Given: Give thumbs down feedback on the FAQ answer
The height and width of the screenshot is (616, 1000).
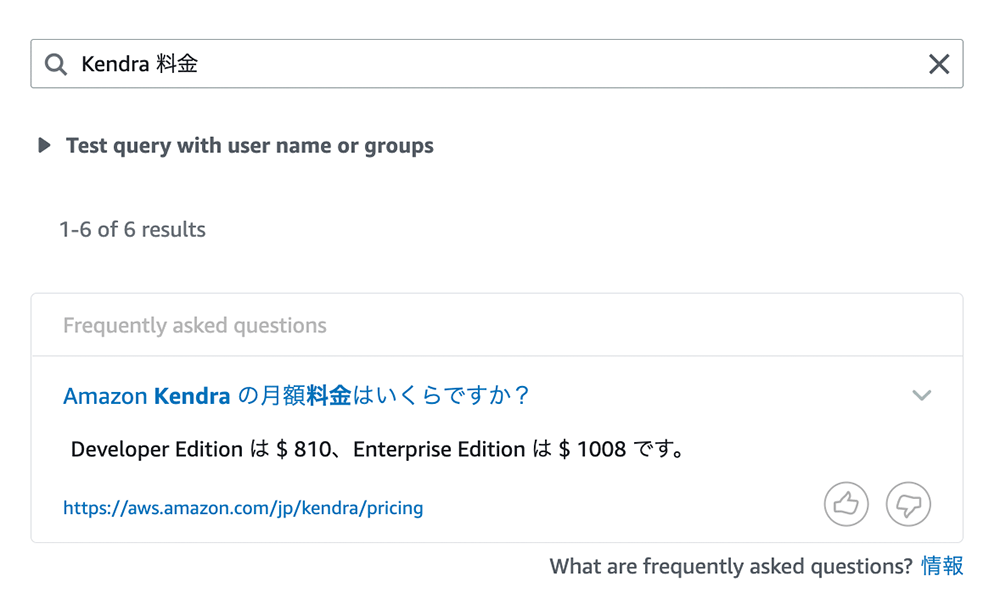Looking at the screenshot, I should 908,504.
